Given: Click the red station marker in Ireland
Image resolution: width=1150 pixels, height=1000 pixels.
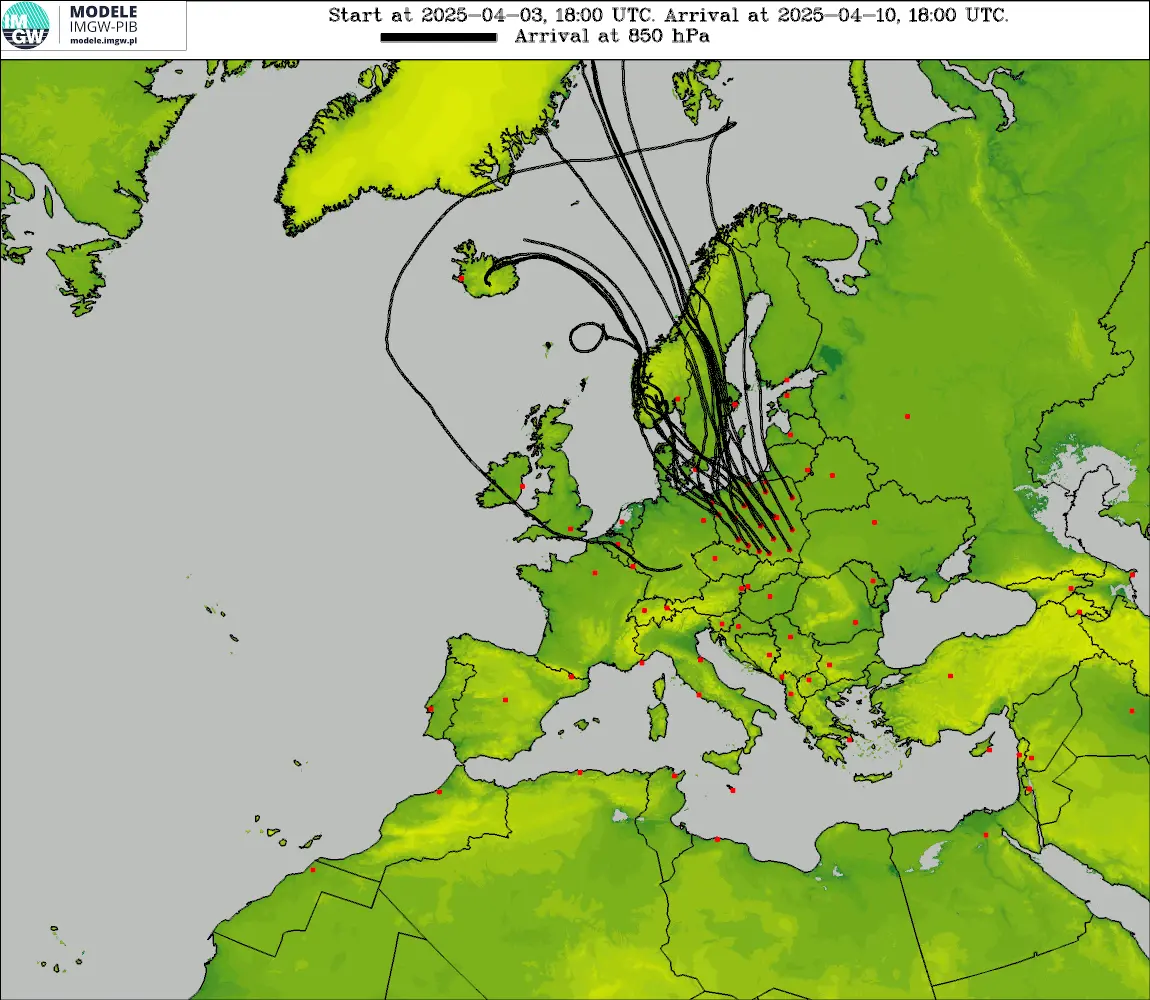Looking at the screenshot, I should pos(522,486).
